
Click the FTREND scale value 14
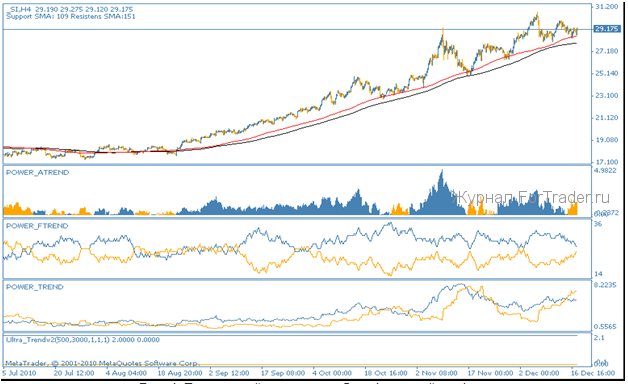(598, 274)
